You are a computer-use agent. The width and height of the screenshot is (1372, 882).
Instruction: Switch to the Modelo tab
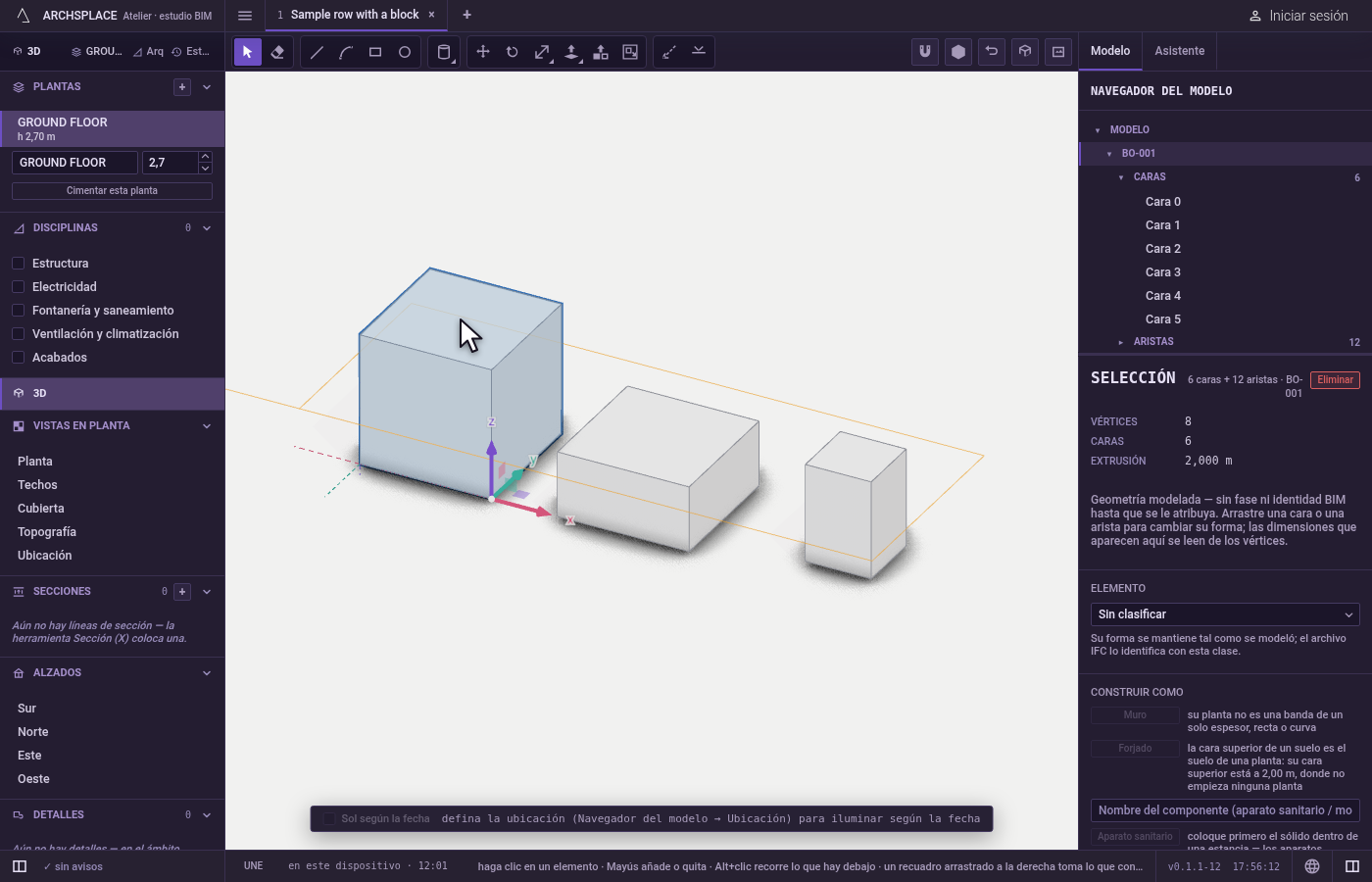[1110, 51]
